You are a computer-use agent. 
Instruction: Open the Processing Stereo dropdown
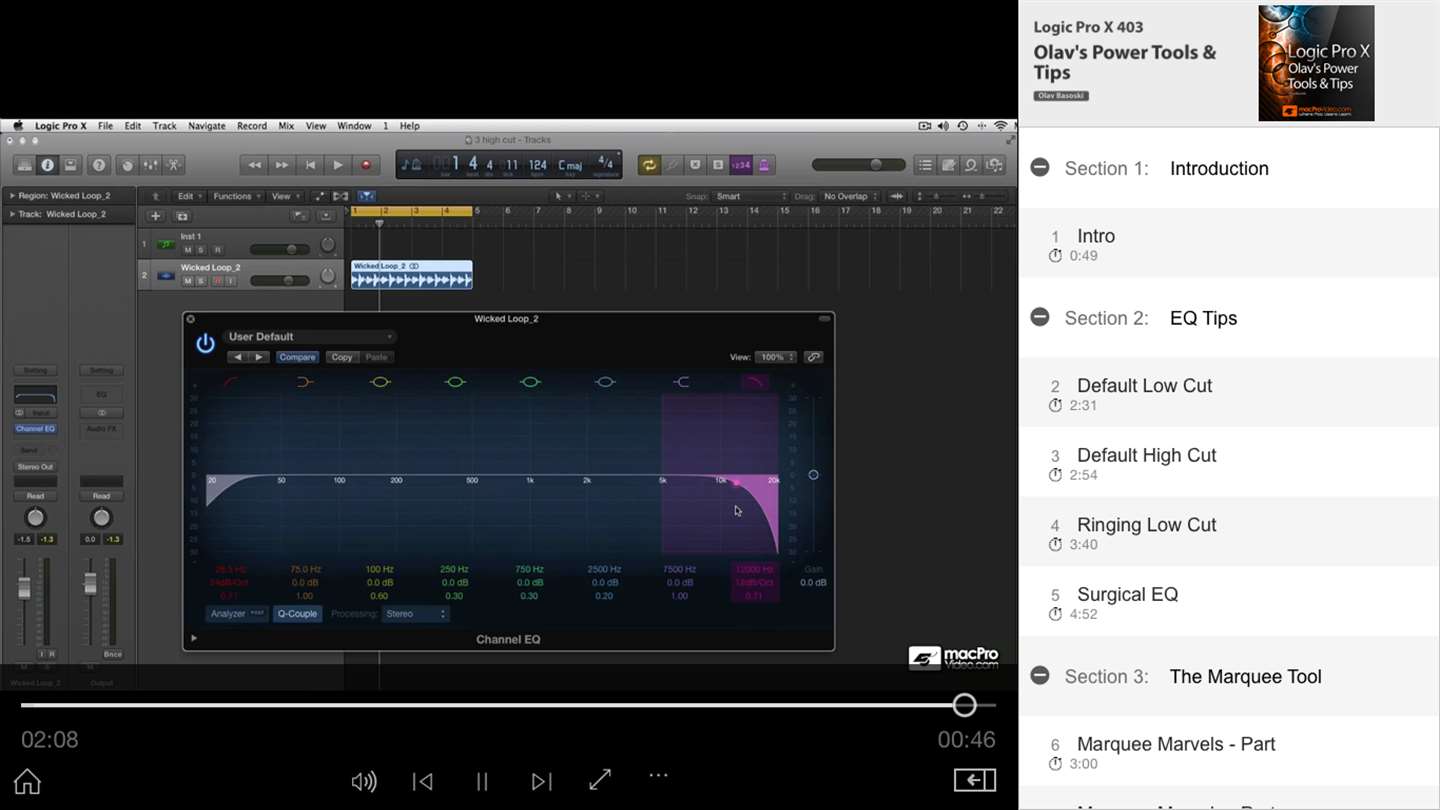416,614
